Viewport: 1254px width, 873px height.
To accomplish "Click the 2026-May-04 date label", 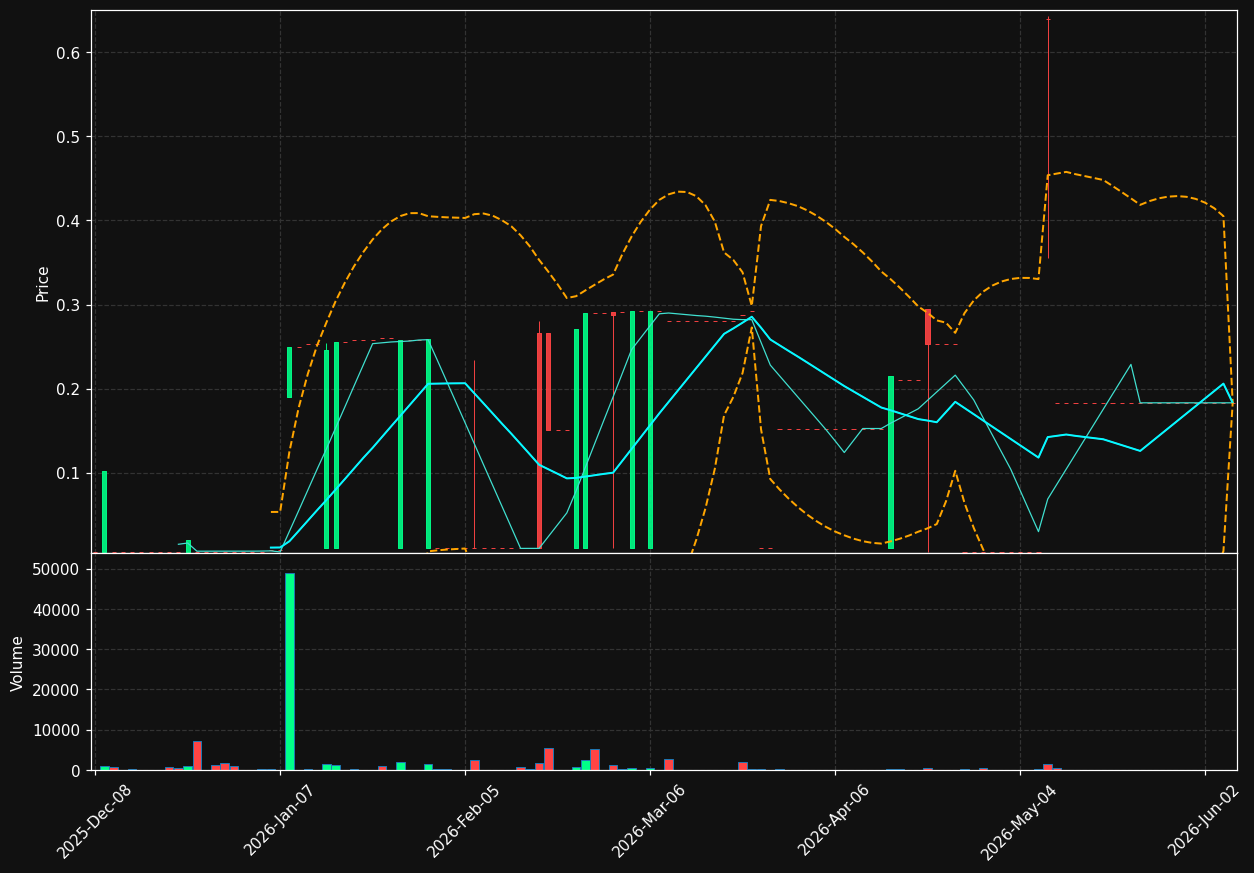I will [x=1019, y=821].
